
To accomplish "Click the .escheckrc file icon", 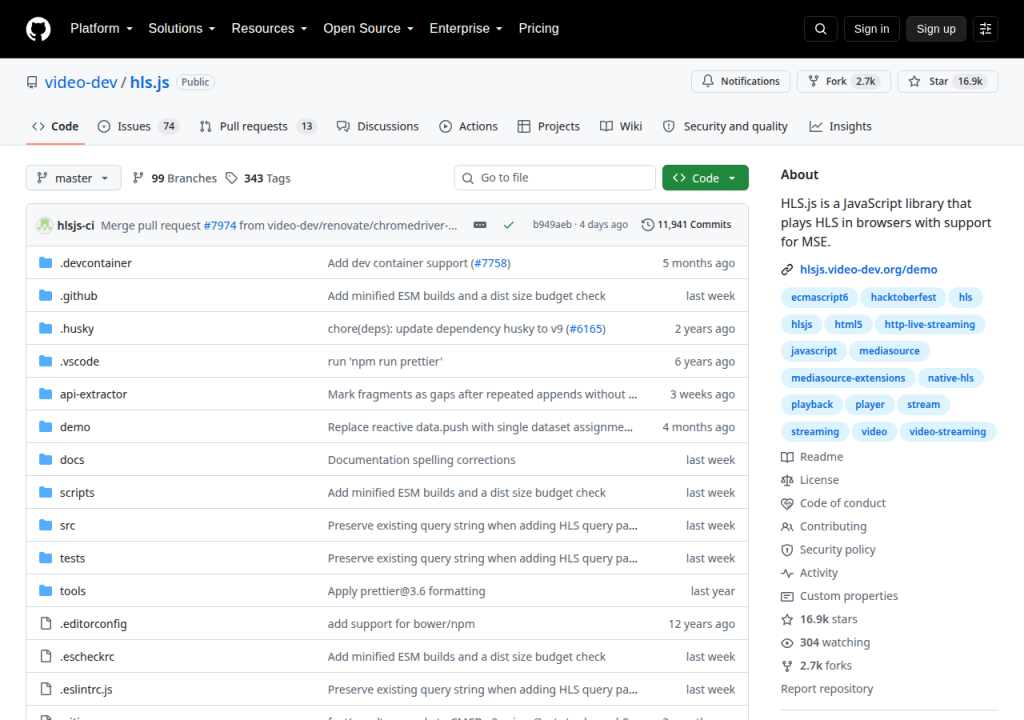I will point(46,656).
